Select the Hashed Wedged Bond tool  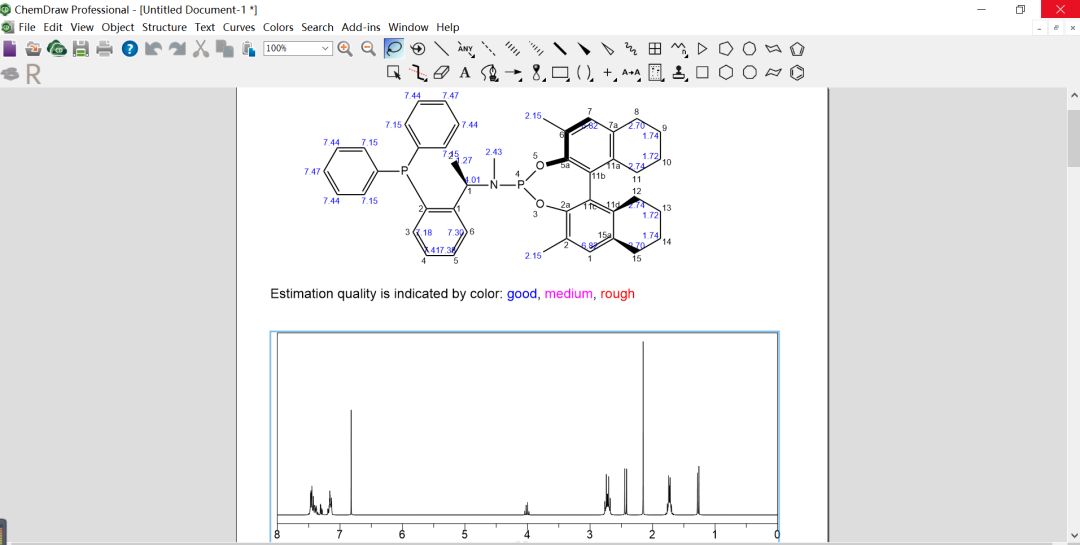(x=536, y=49)
